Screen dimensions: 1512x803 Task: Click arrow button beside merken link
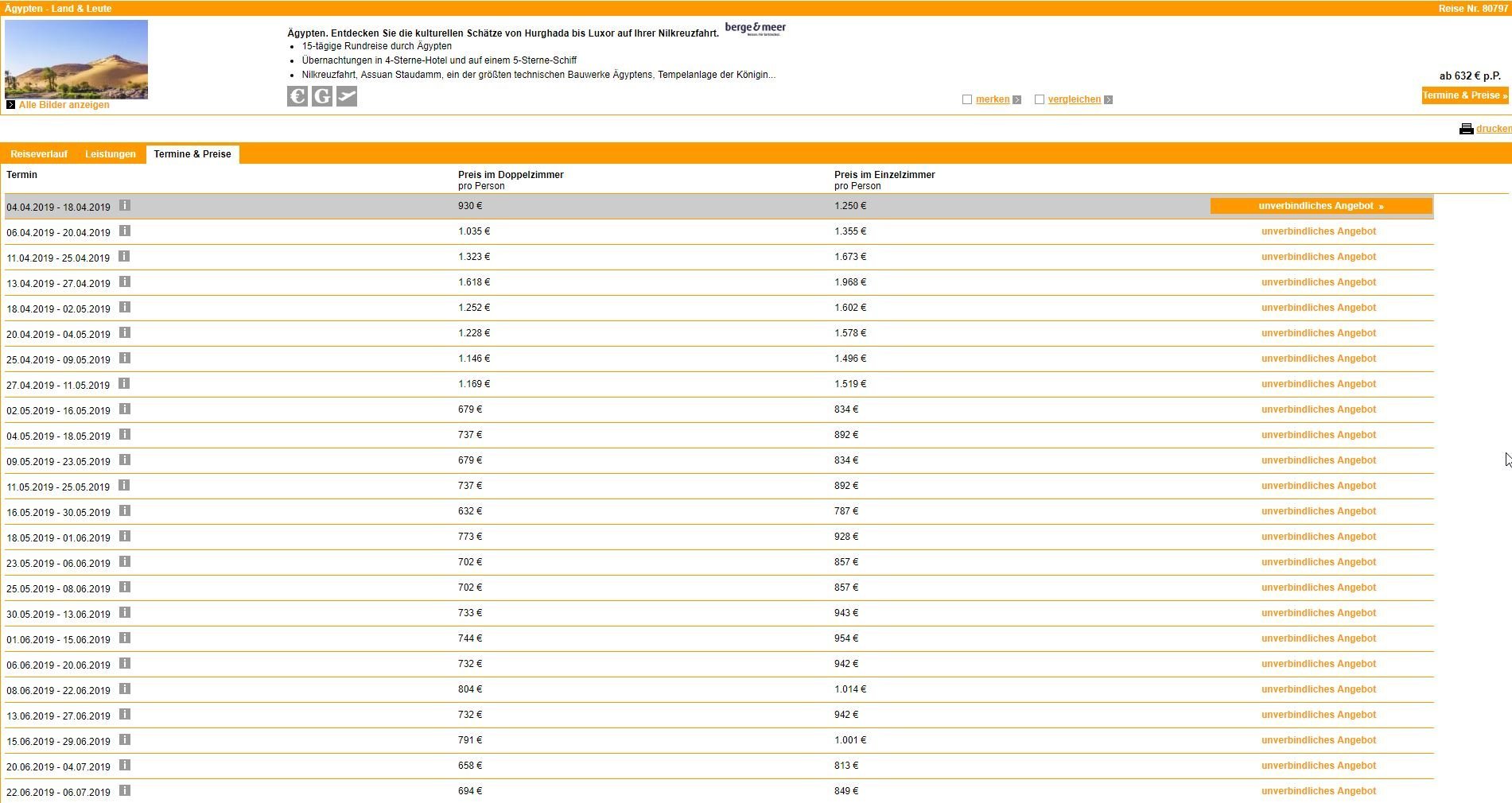(1016, 100)
